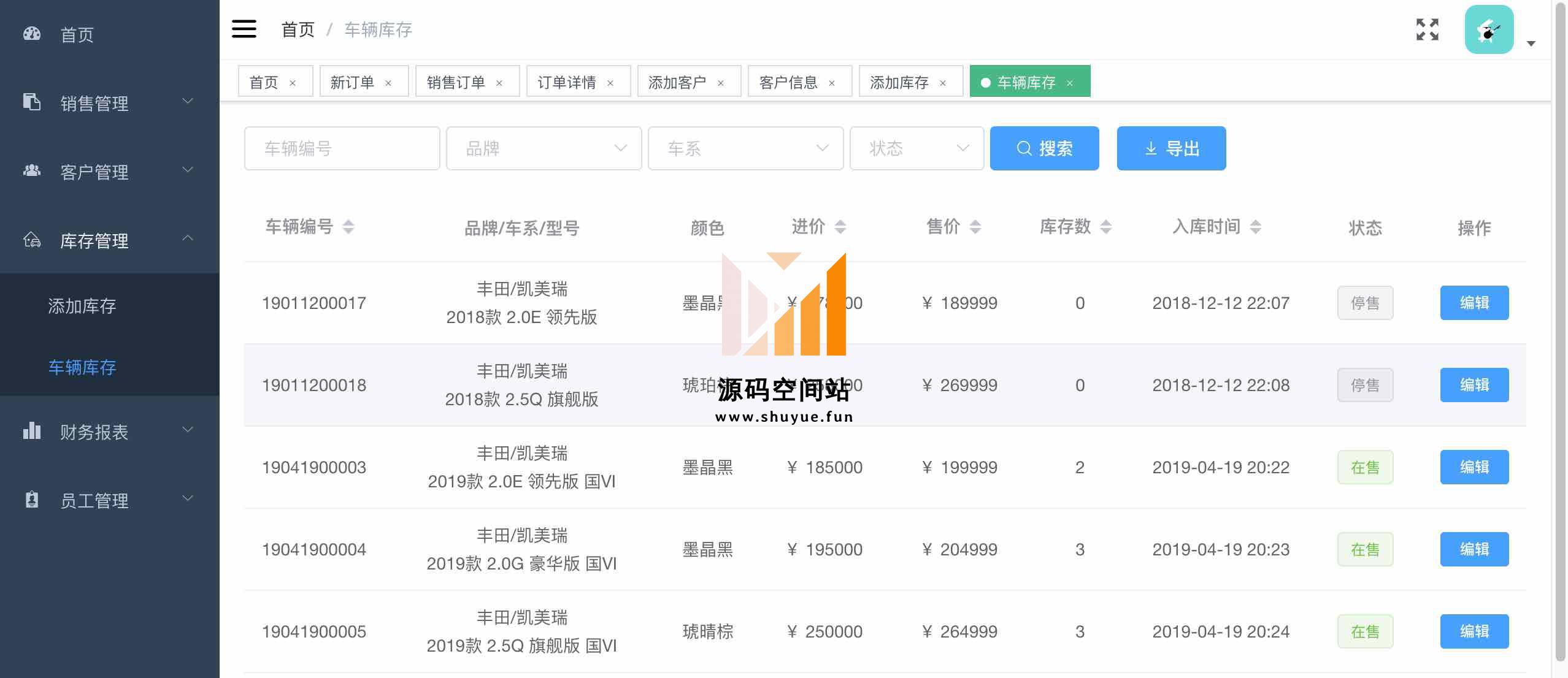Open the 车系 dropdown filter
Screen dimensions: 1568x678
[745, 148]
